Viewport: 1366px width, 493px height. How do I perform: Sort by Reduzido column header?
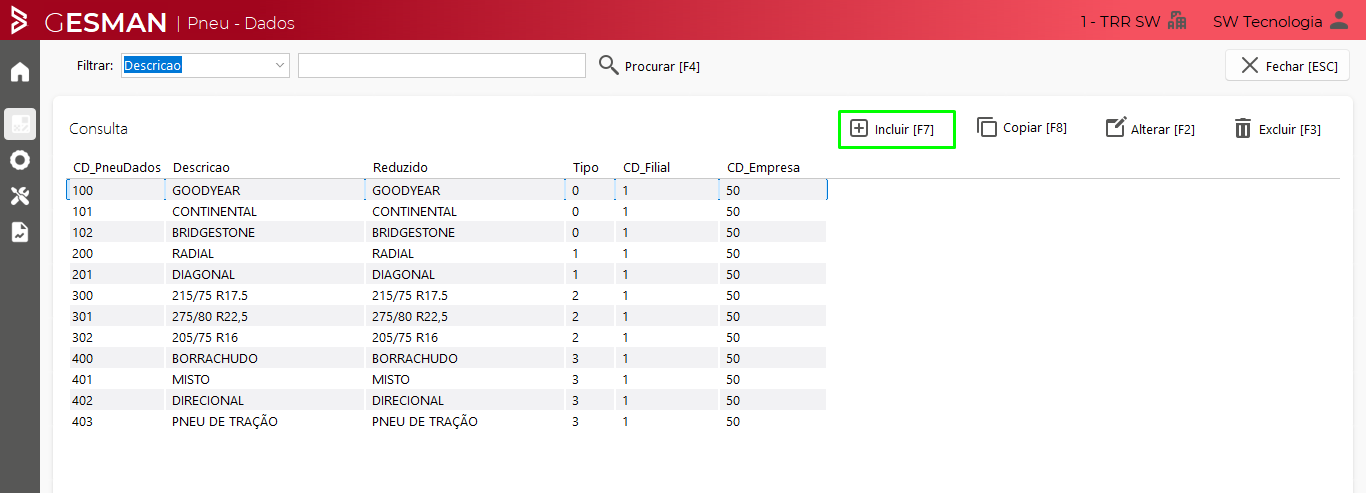400,168
